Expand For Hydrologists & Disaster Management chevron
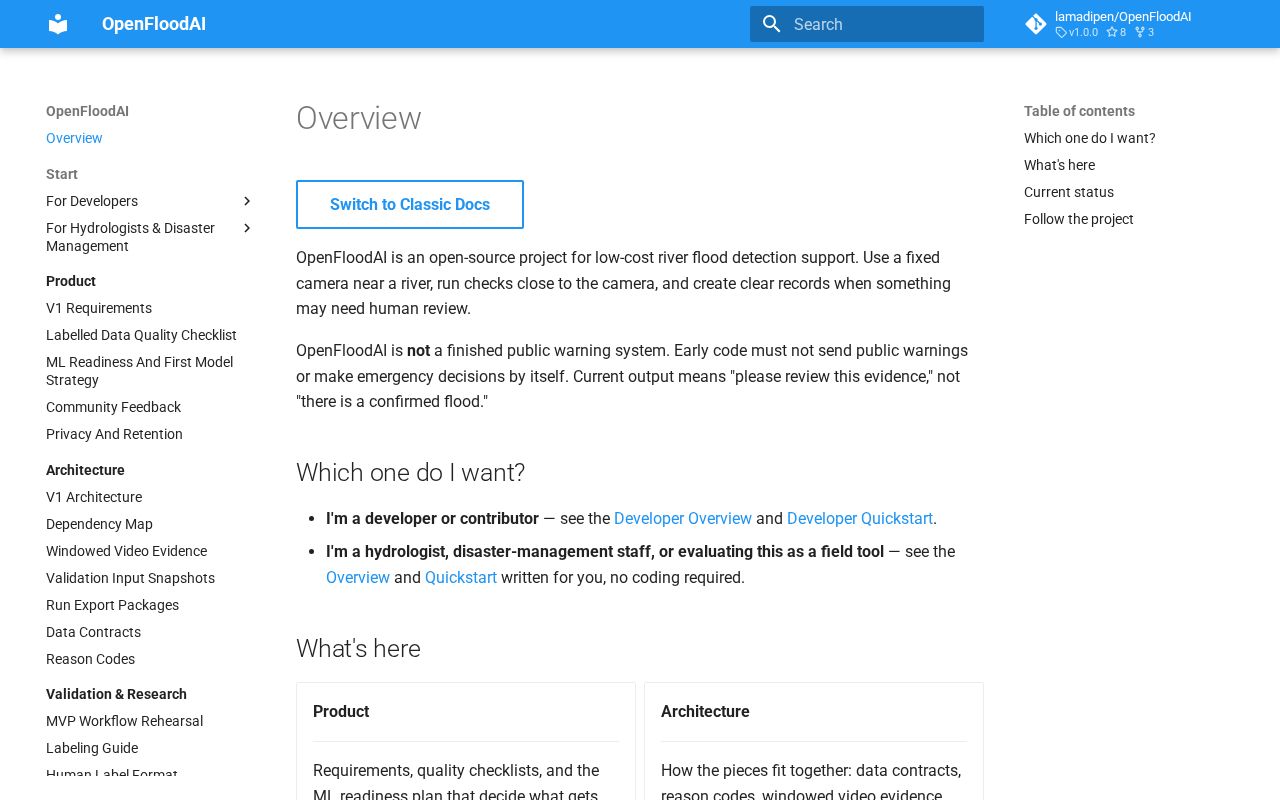This screenshot has height=800, width=1280. click(x=248, y=228)
